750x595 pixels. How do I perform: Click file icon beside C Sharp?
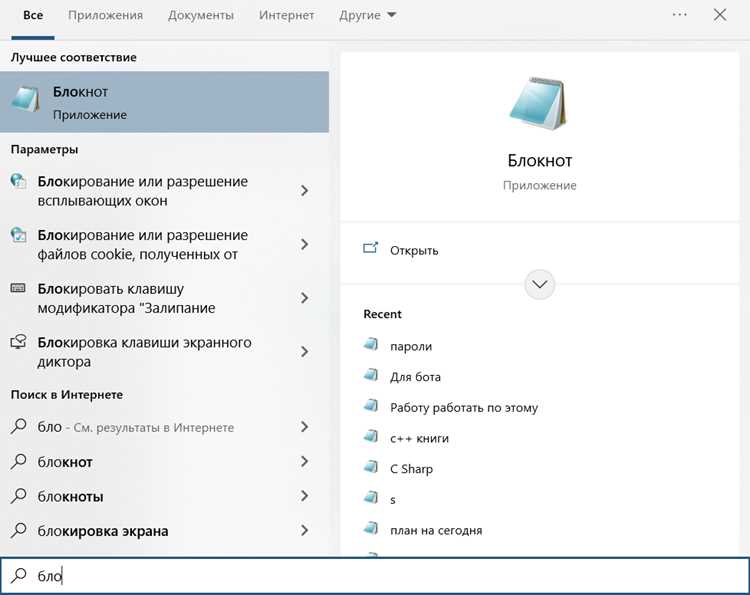[371, 466]
